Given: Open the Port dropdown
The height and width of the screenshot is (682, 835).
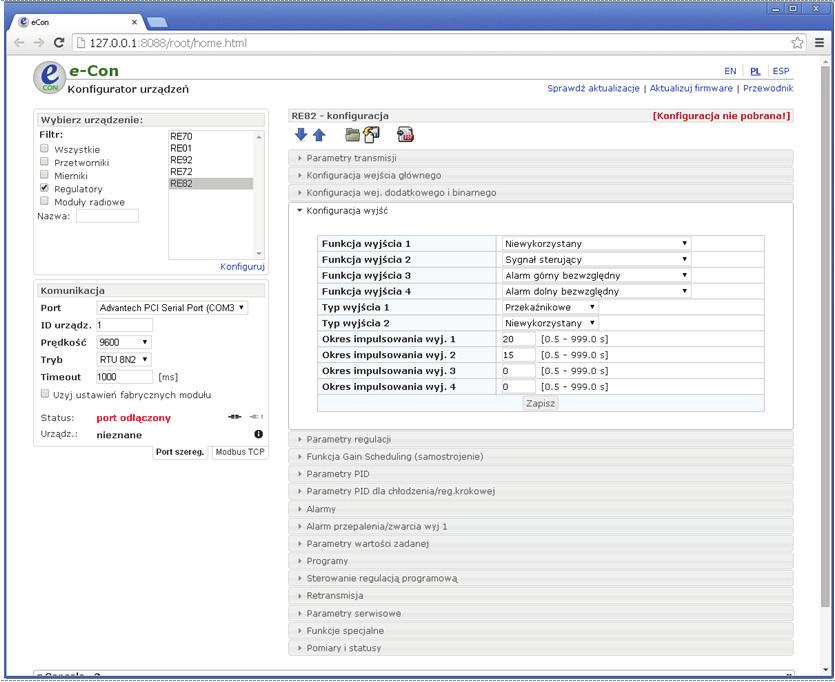Looking at the screenshot, I should click(x=172, y=308).
